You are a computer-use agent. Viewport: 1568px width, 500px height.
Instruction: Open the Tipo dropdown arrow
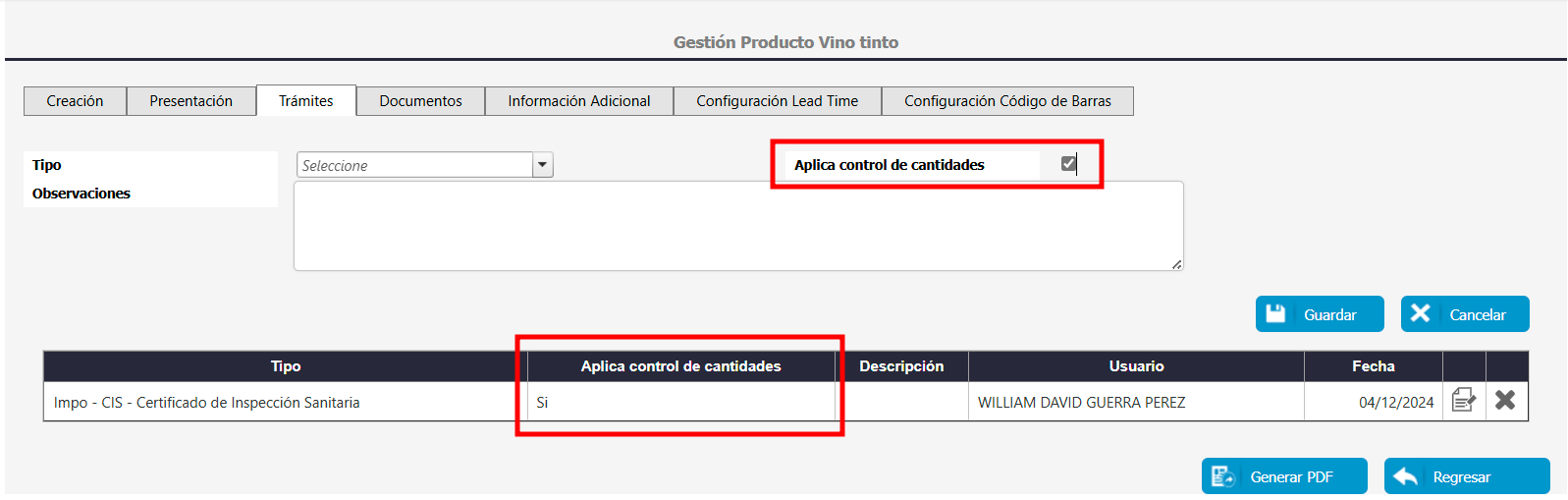click(543, 165)
